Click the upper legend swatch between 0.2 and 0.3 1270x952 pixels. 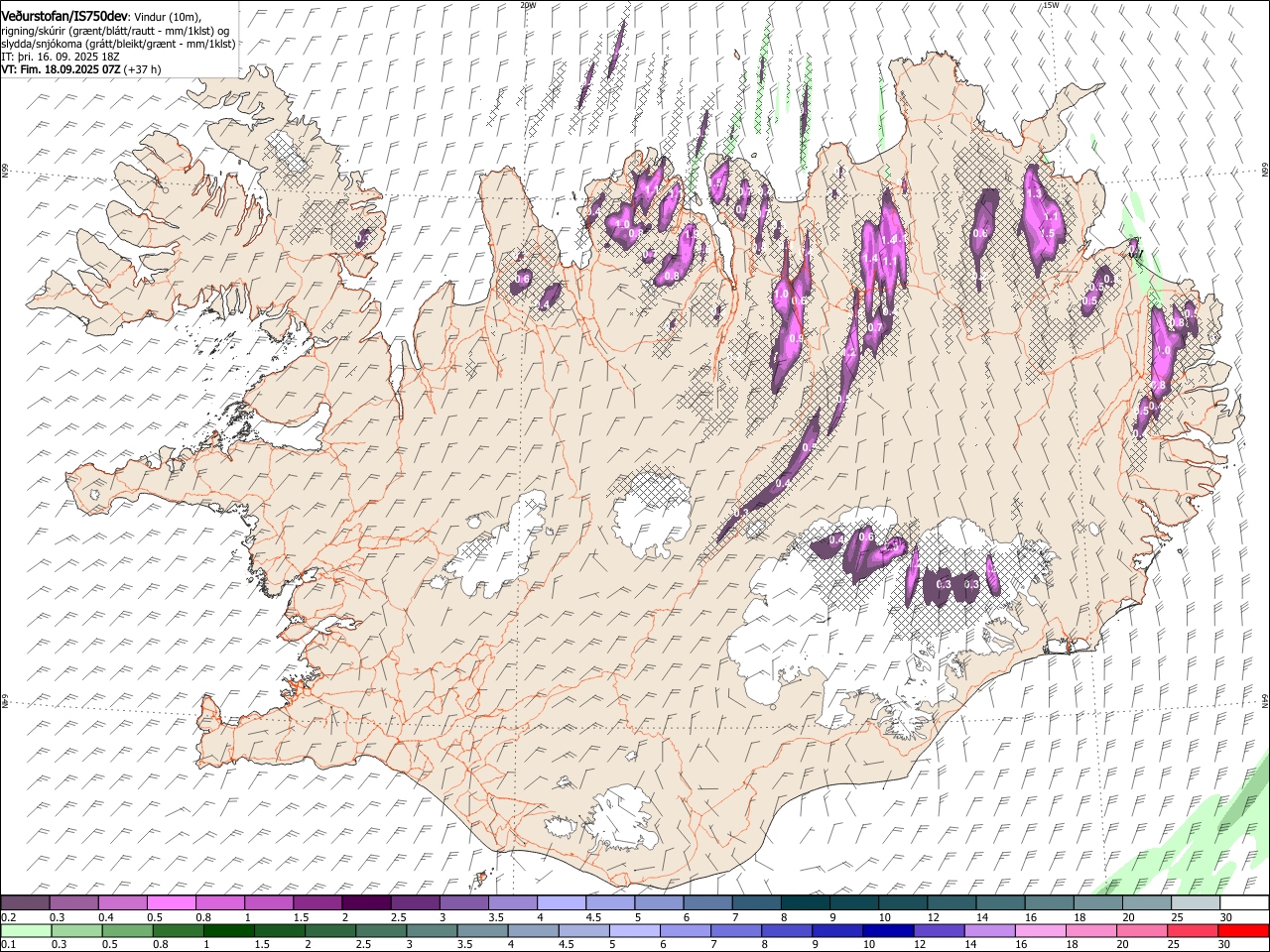[26, 902]
